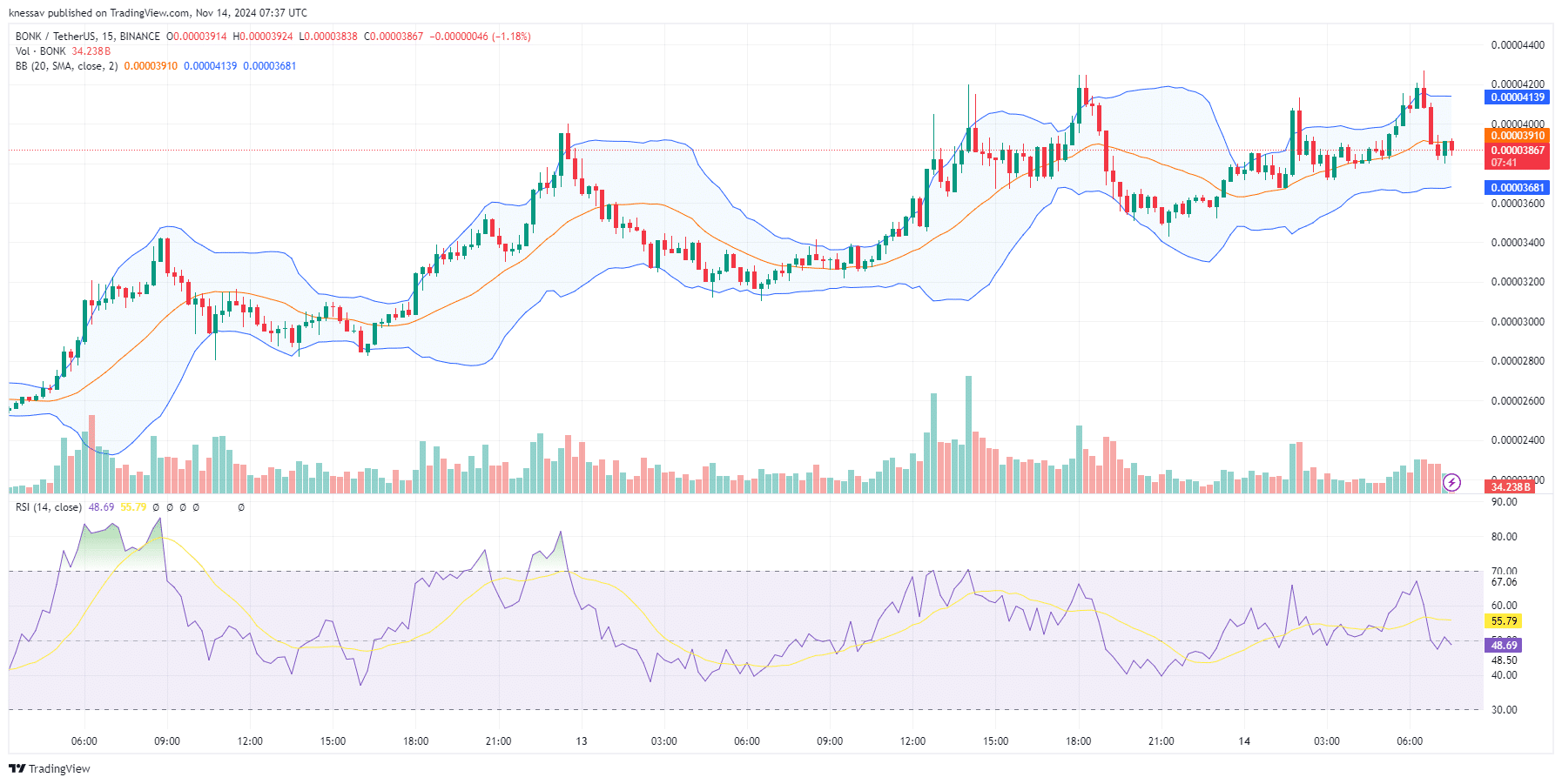
Task: Click the 34.238B volume value in legend
Action: click(x=91, y=51)
